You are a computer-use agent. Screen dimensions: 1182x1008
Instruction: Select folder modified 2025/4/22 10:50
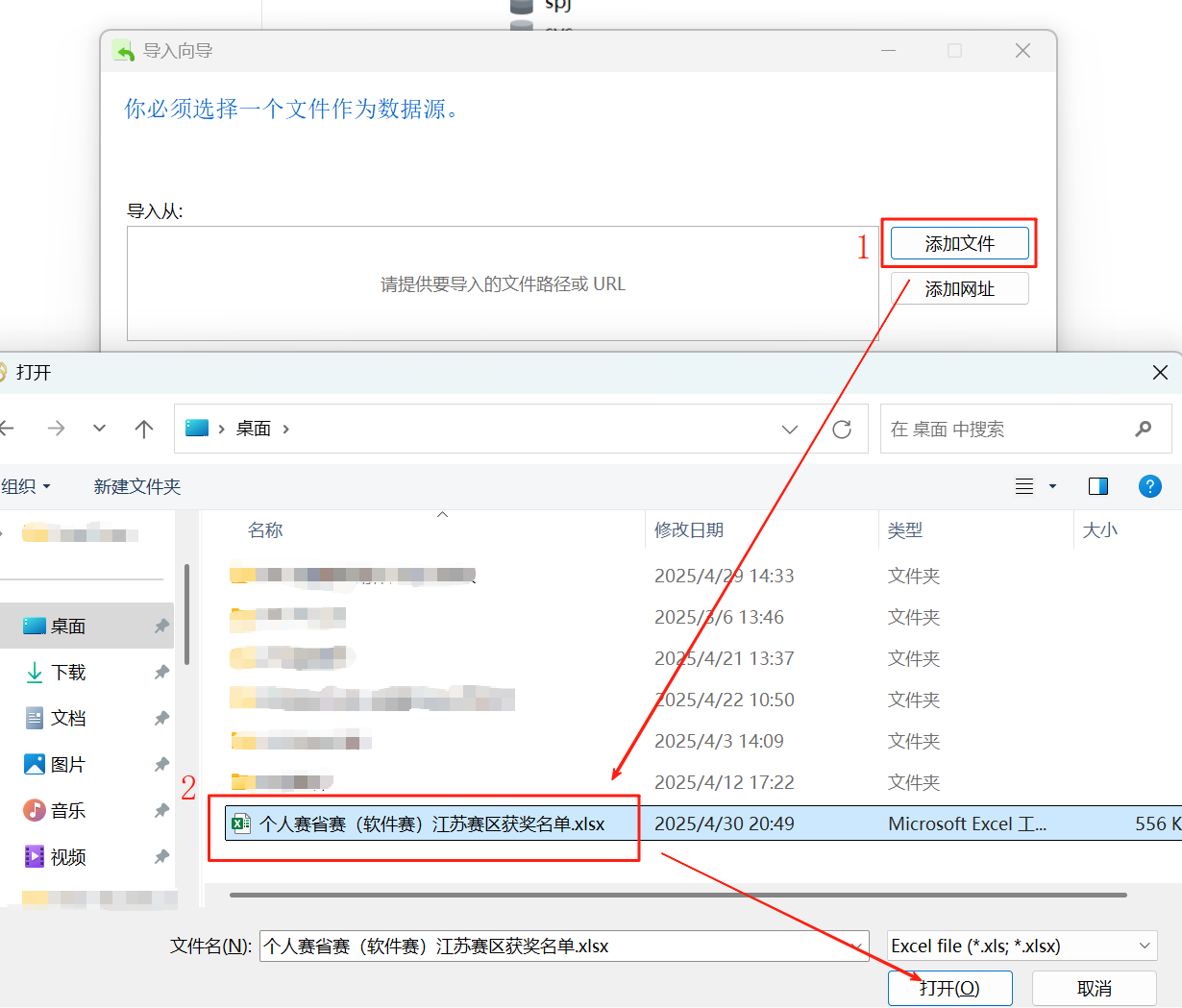704,700
